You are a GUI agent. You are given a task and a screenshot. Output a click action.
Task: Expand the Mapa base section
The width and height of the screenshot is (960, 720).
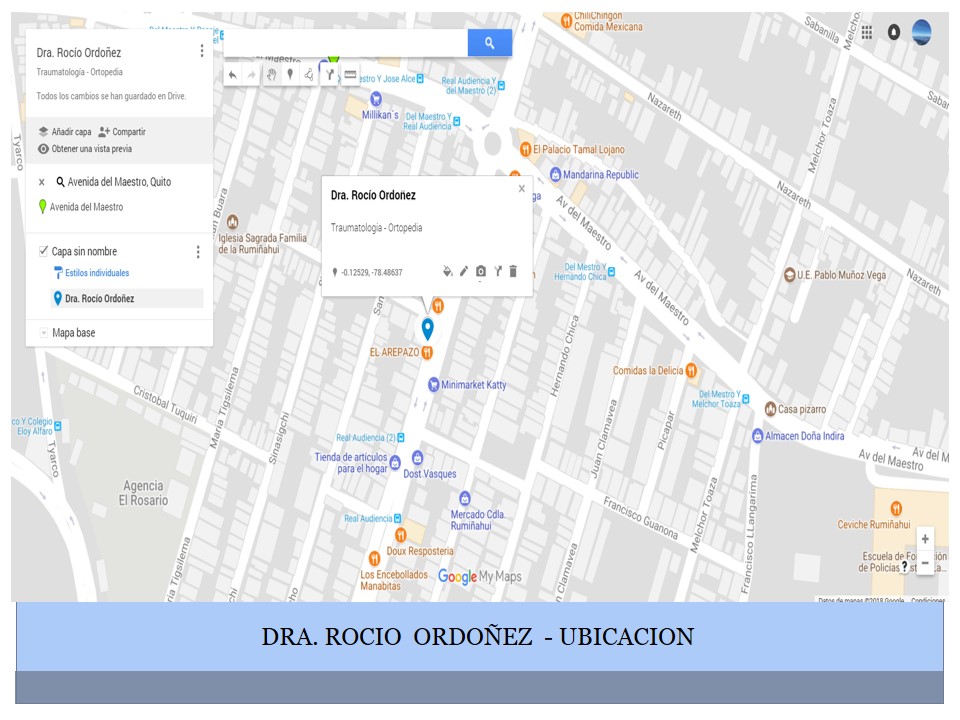point(43,332)
